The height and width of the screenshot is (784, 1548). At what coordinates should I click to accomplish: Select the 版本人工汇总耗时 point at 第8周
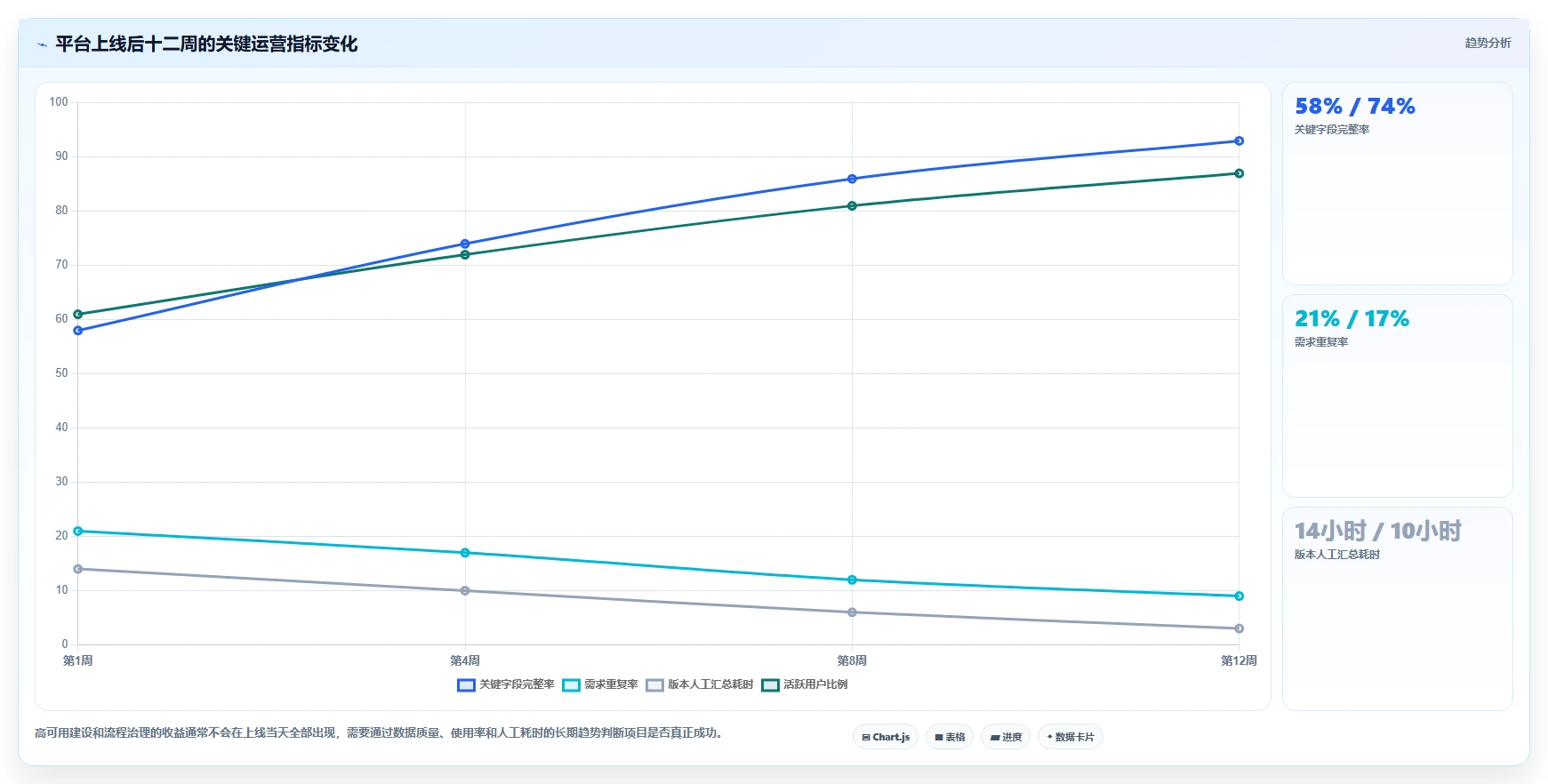(852, 612)
